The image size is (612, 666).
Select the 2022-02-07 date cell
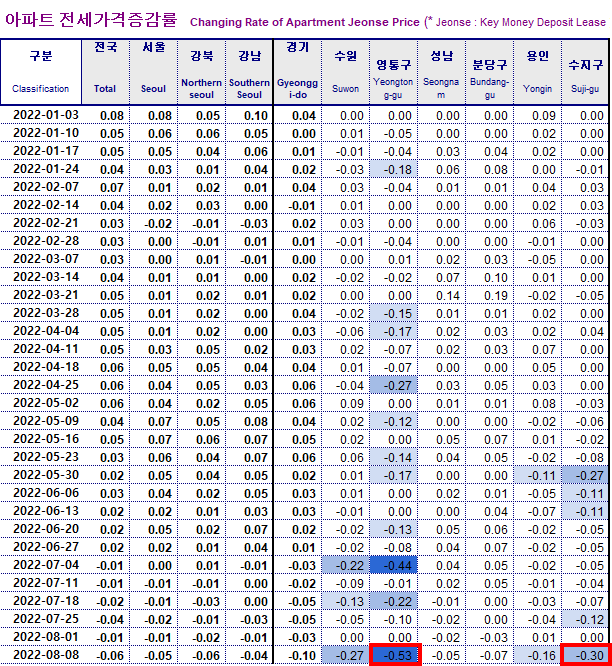click(x=46, y=187)
